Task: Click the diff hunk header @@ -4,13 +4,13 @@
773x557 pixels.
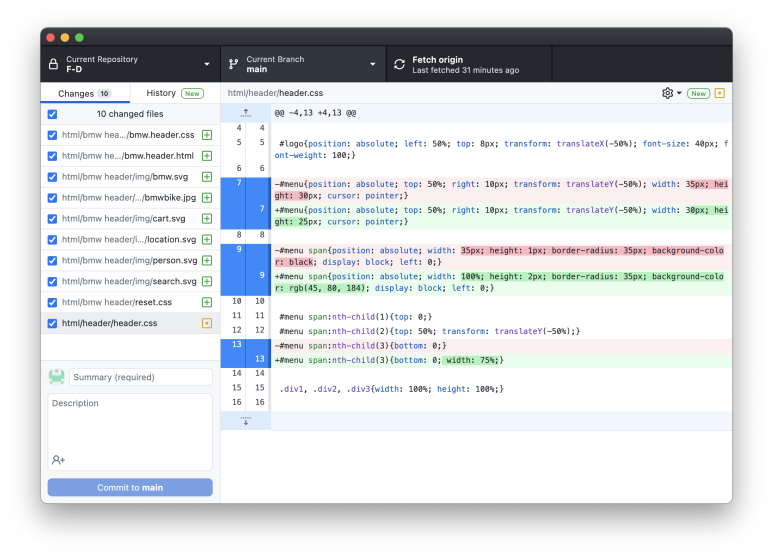Action: coord(316,113)
